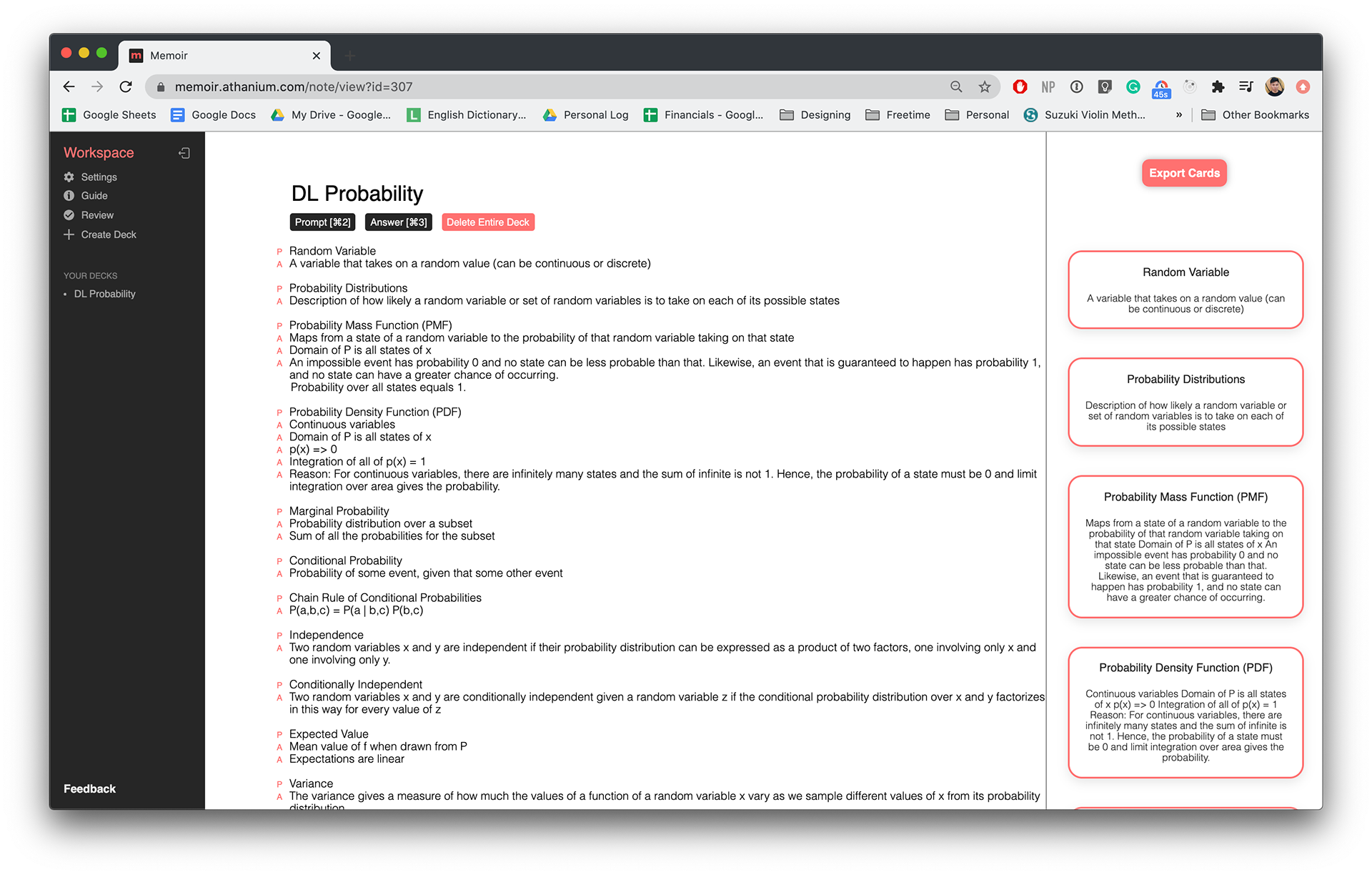
Task: Click the Settings gear icon in sidebar
Action: click(x=69, y=177)
